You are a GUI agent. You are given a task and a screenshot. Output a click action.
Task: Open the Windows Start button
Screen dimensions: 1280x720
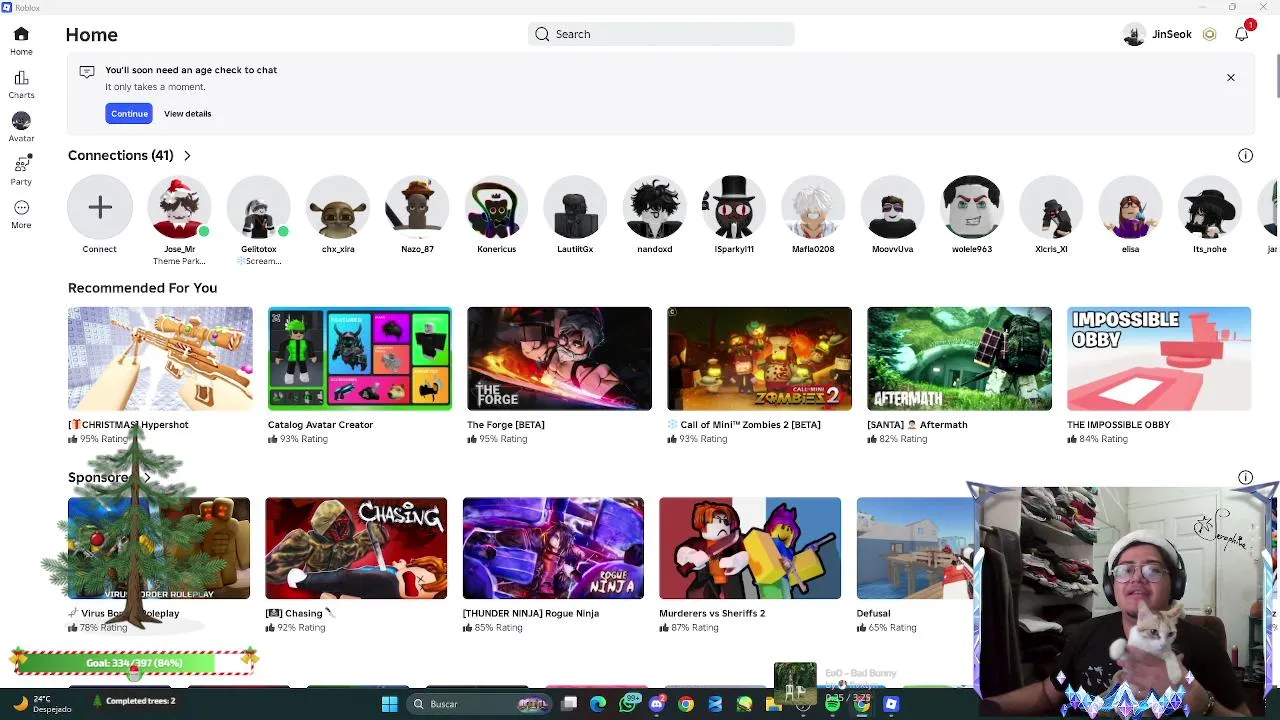click(389, 704)
